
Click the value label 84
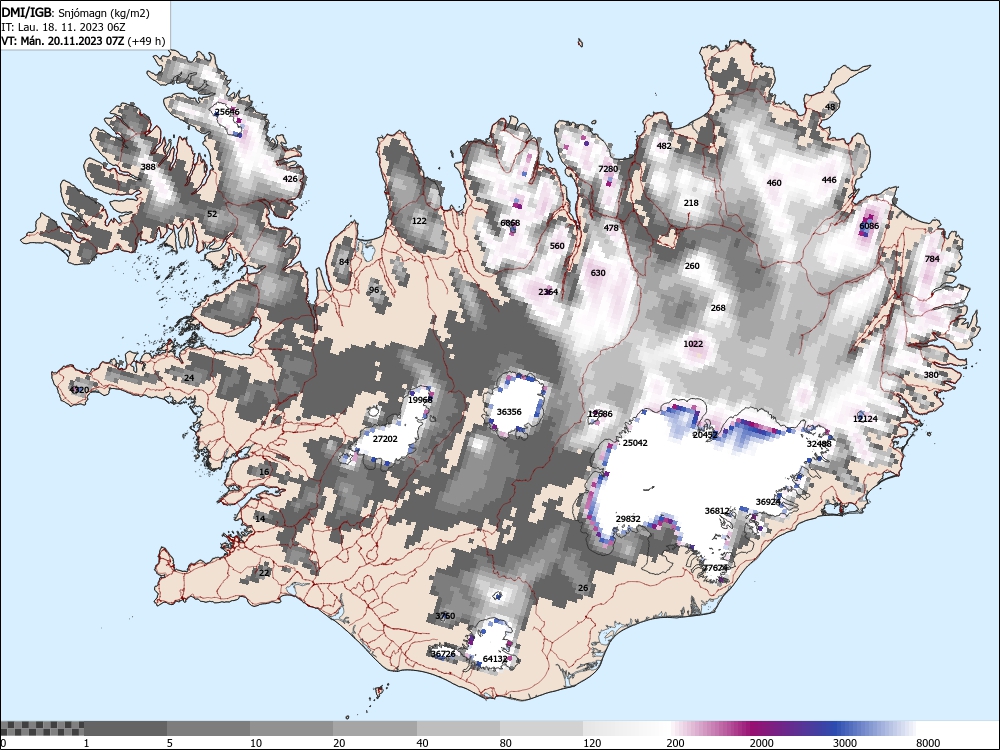point(344,261)
